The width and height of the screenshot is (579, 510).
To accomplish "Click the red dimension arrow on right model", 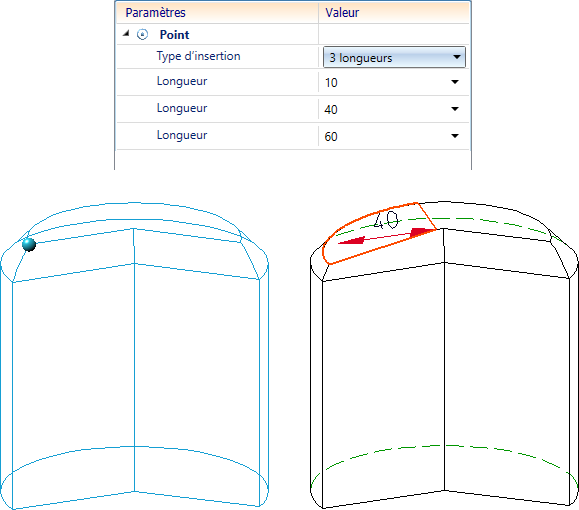I will 387,236.
